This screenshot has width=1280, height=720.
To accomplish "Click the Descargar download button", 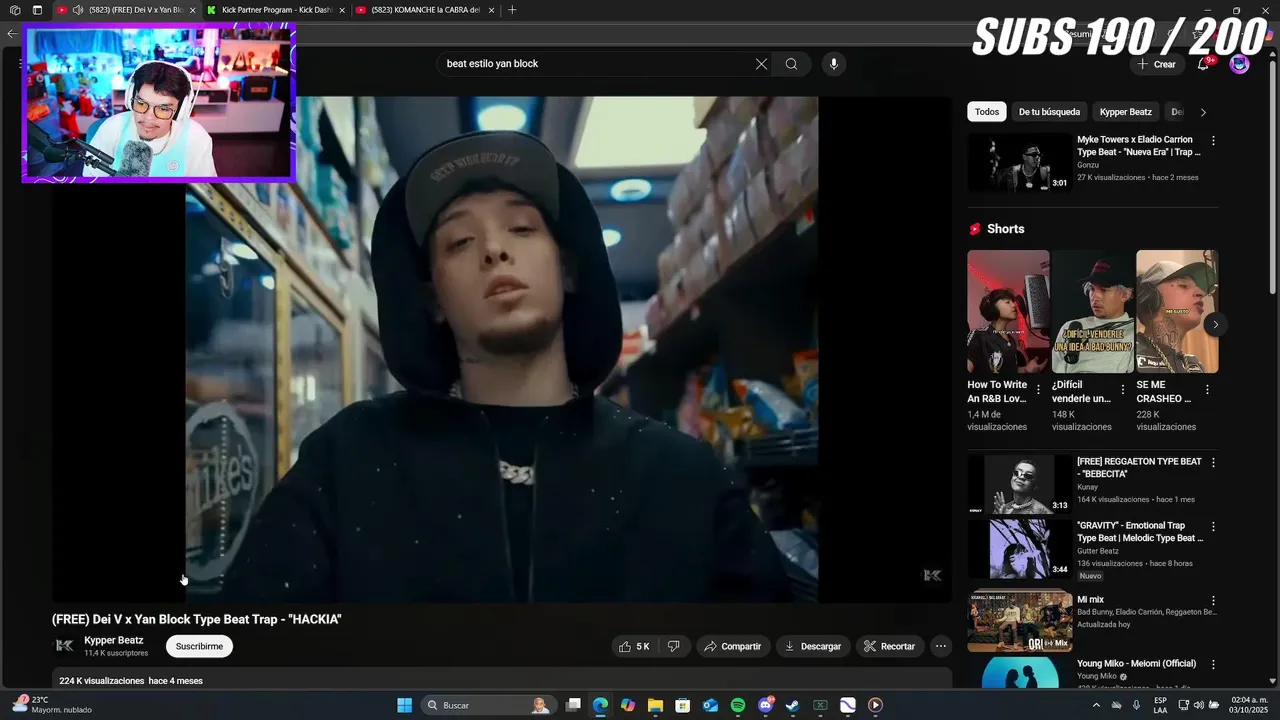I will pos(813,646).
